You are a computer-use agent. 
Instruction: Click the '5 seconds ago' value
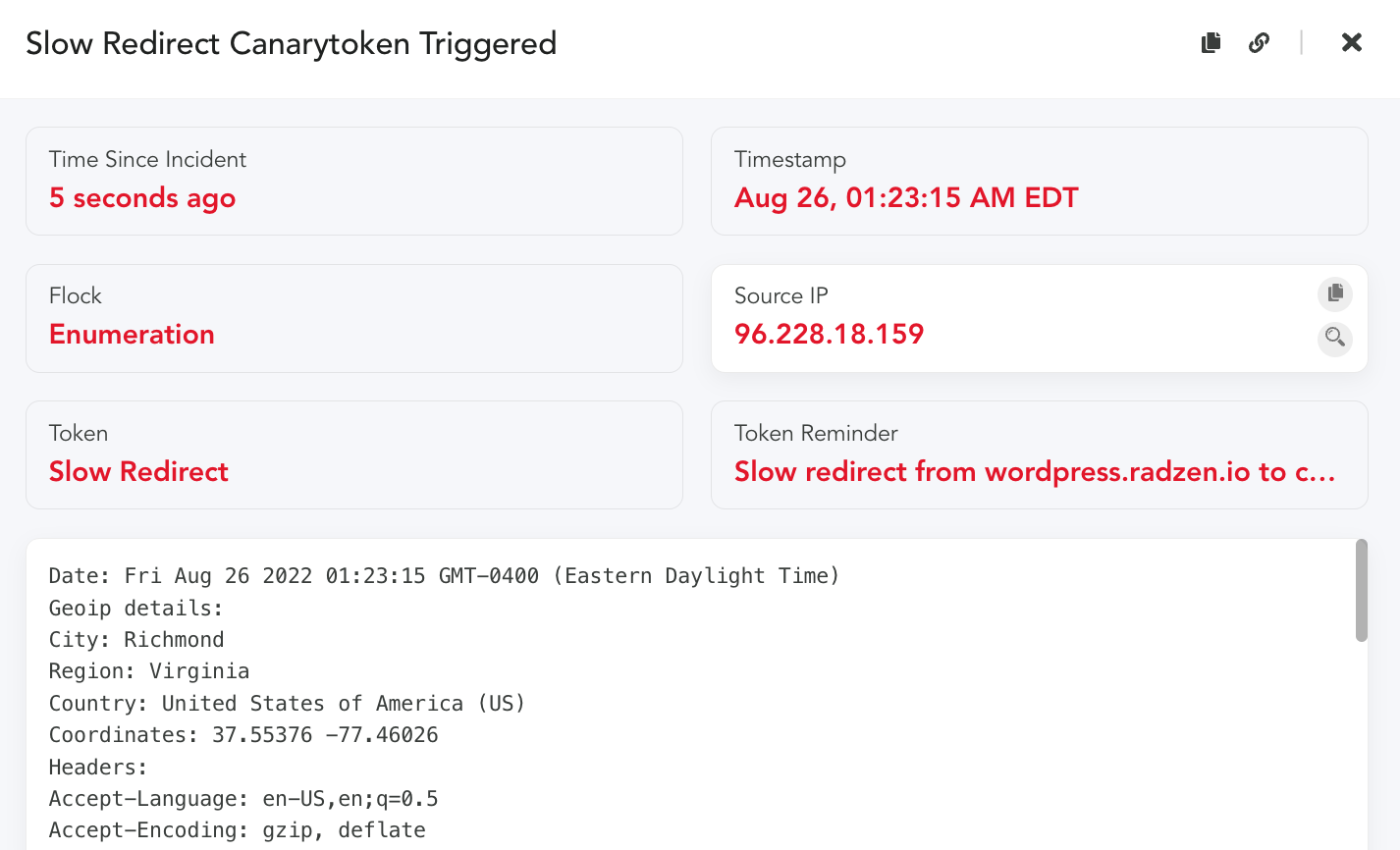[142, 198]
